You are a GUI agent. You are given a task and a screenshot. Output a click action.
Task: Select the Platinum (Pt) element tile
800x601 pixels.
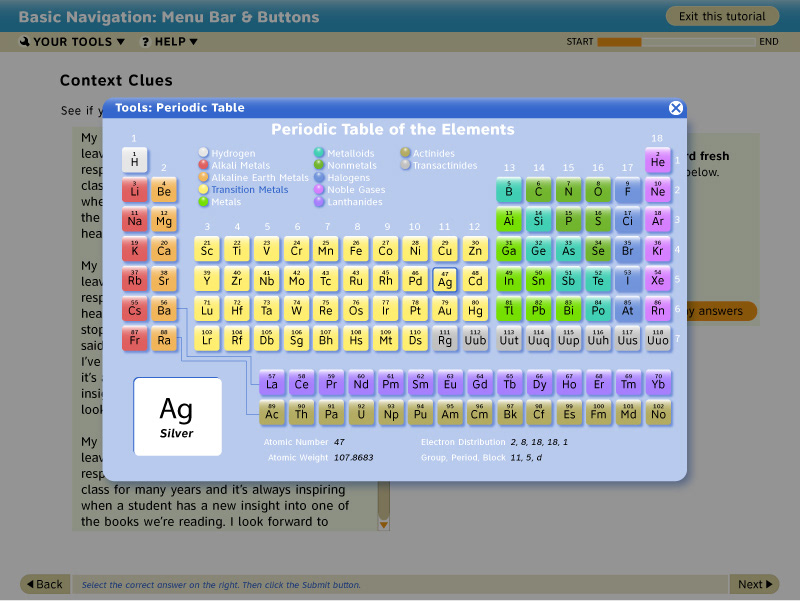coord(415,309)
